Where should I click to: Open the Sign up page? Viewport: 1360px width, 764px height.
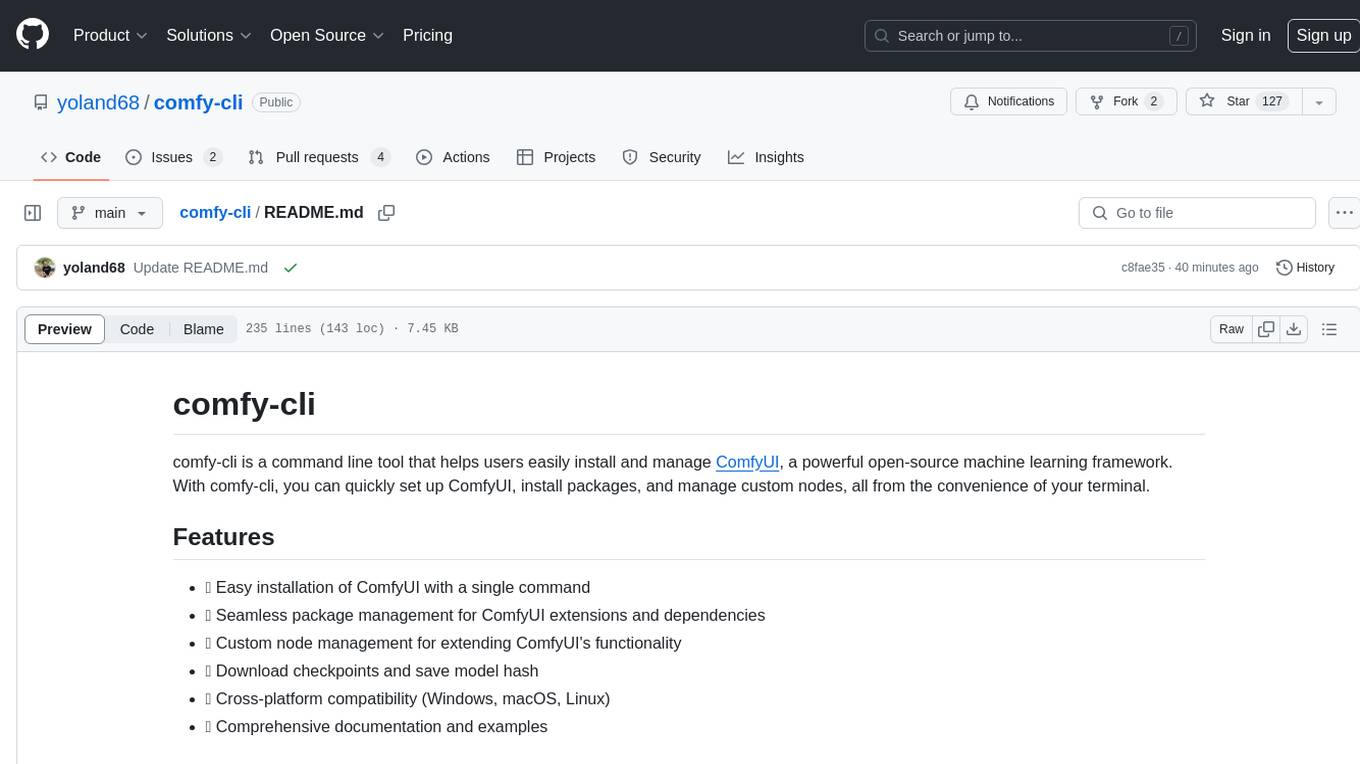[x=1323, y=35]
